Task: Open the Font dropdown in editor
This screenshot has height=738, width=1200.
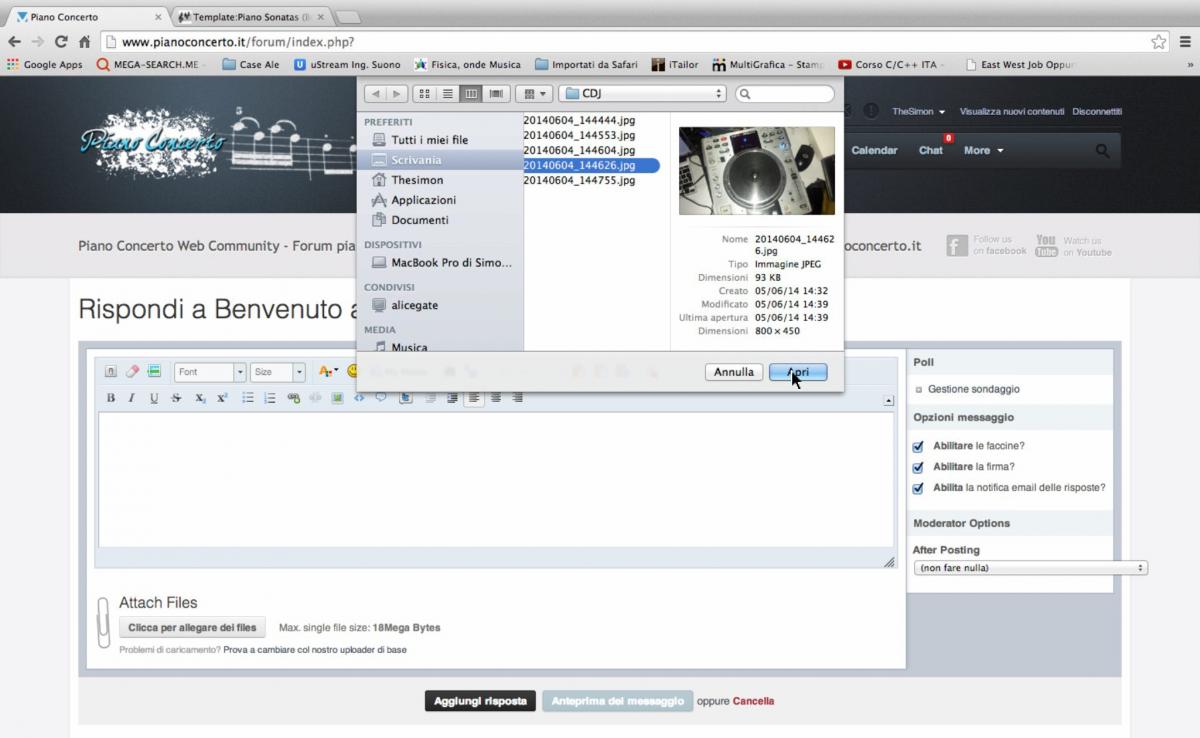Action: 210,372
